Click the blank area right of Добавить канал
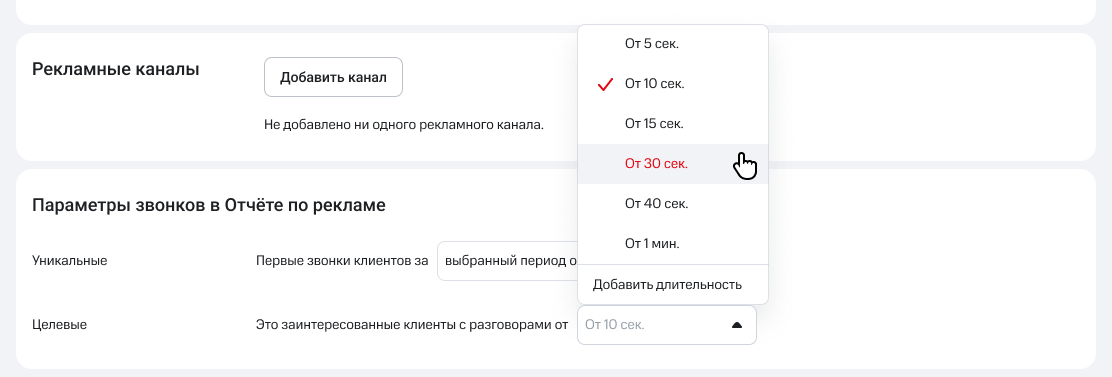 489,77
